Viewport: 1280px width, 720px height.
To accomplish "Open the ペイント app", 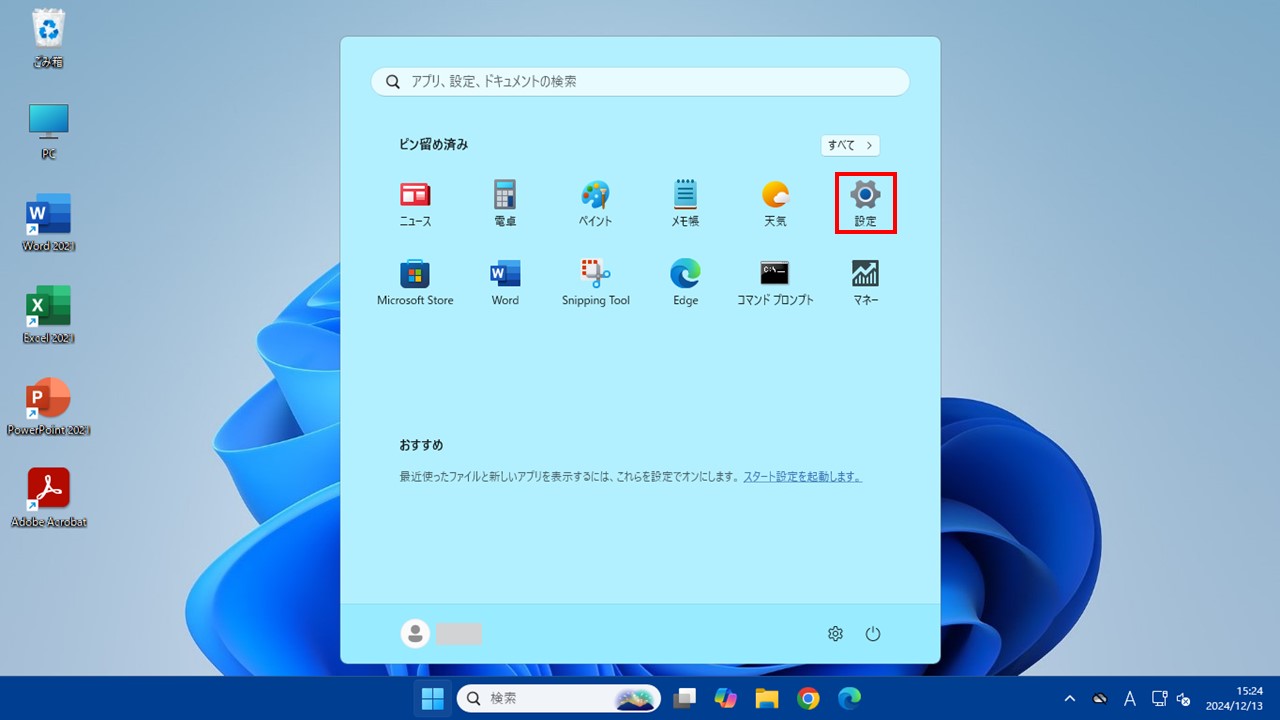I will pyautogui.click(x=595, y=204).
